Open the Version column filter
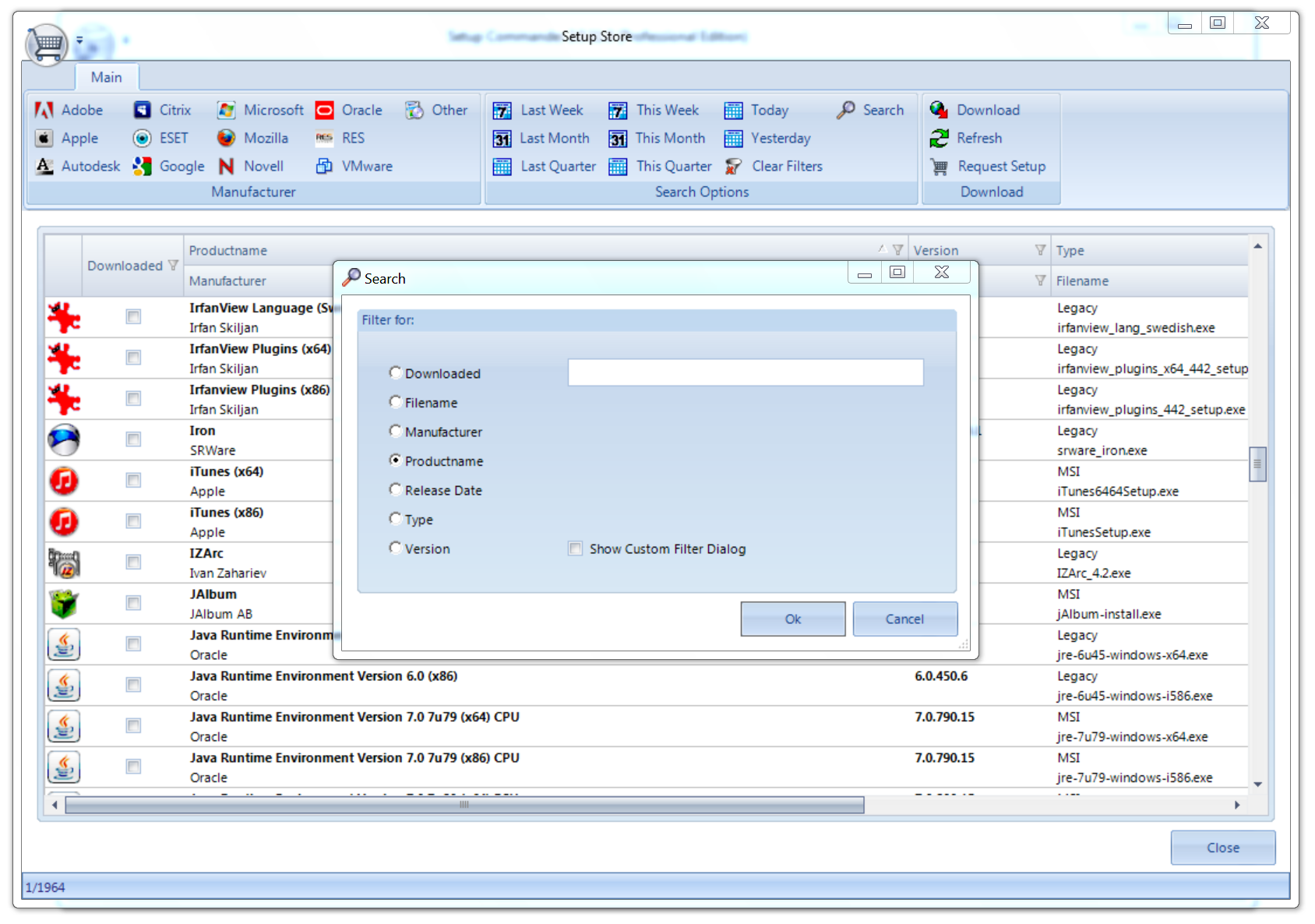Viewport: 1315px width, 924px height. [1040, 250]
